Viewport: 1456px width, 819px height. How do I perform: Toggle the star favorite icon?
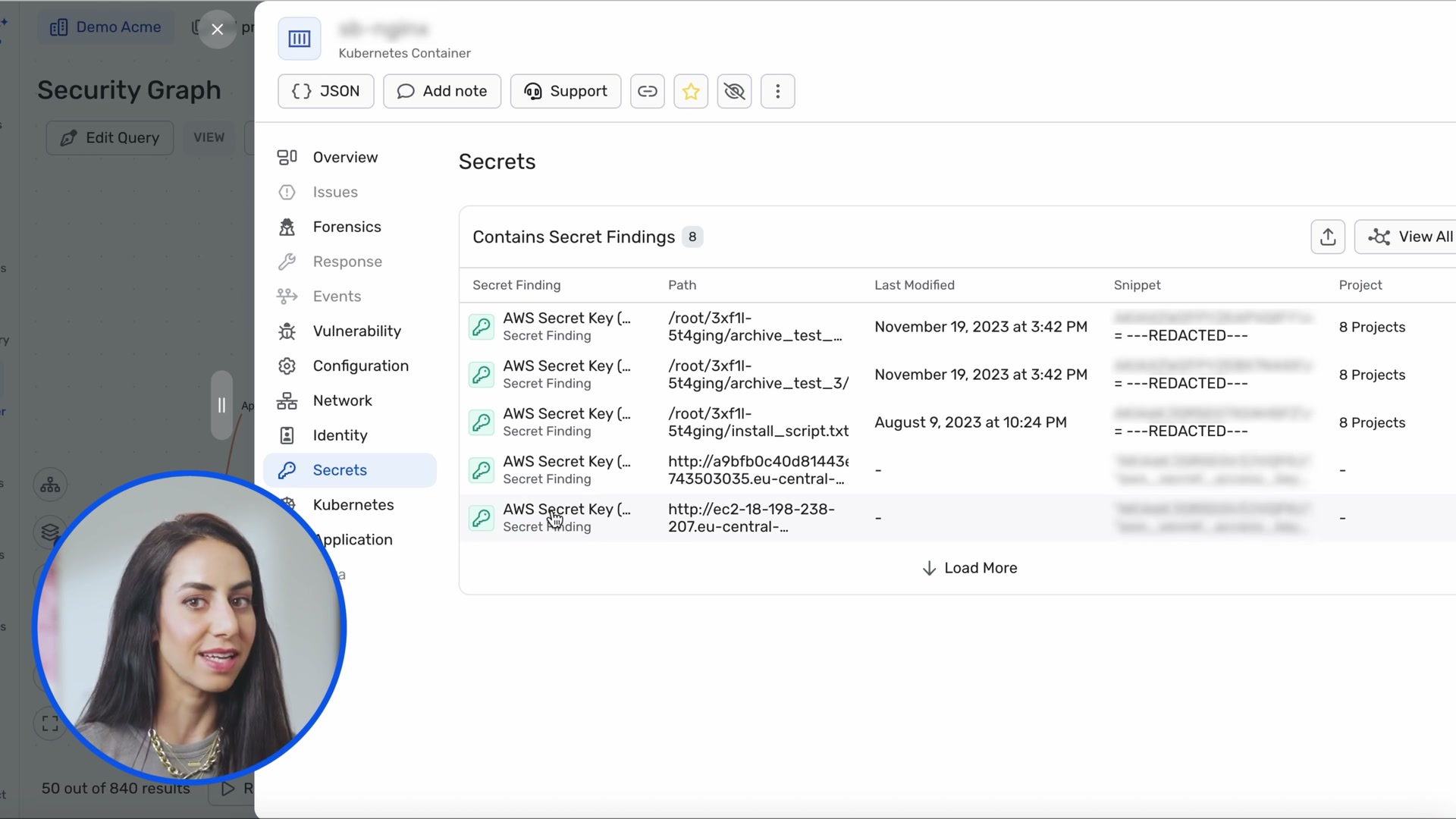click(690, 91)
